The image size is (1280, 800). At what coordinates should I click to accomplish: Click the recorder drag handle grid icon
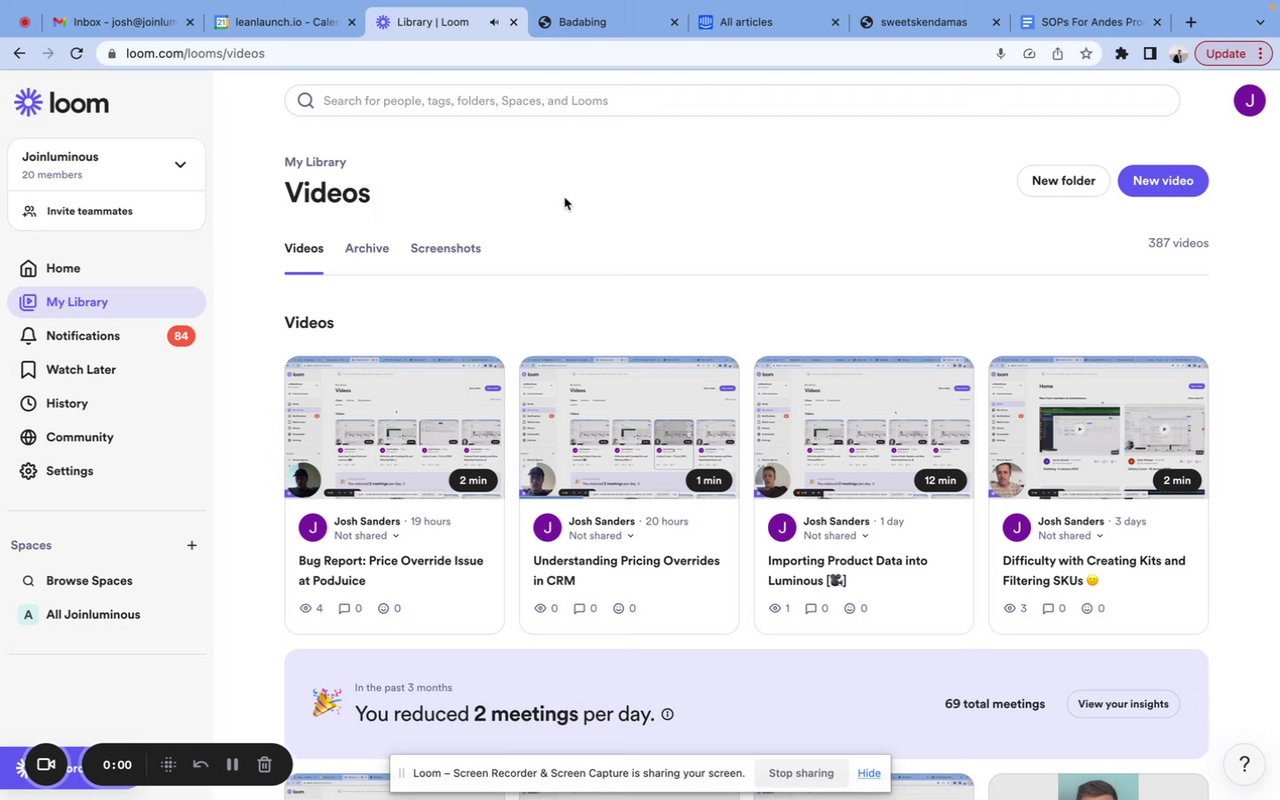168,765
